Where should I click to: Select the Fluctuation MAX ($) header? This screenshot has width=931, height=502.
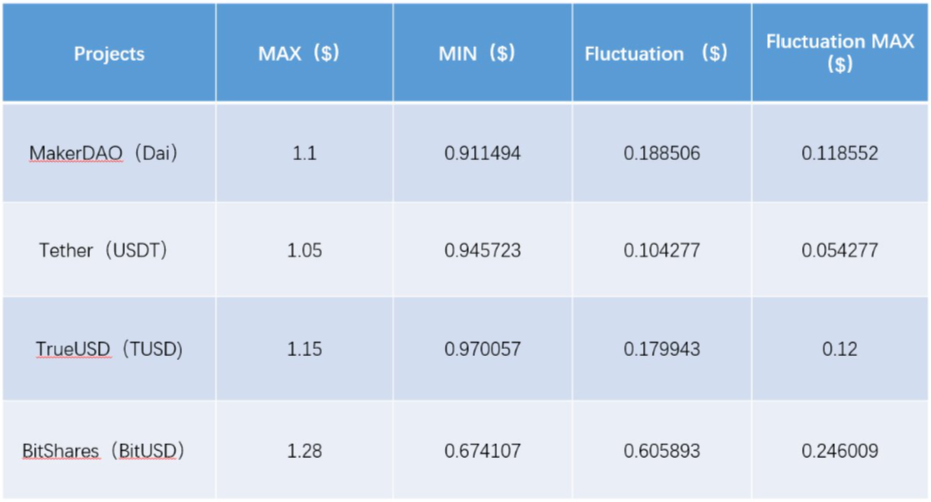(x=840, y=53)
